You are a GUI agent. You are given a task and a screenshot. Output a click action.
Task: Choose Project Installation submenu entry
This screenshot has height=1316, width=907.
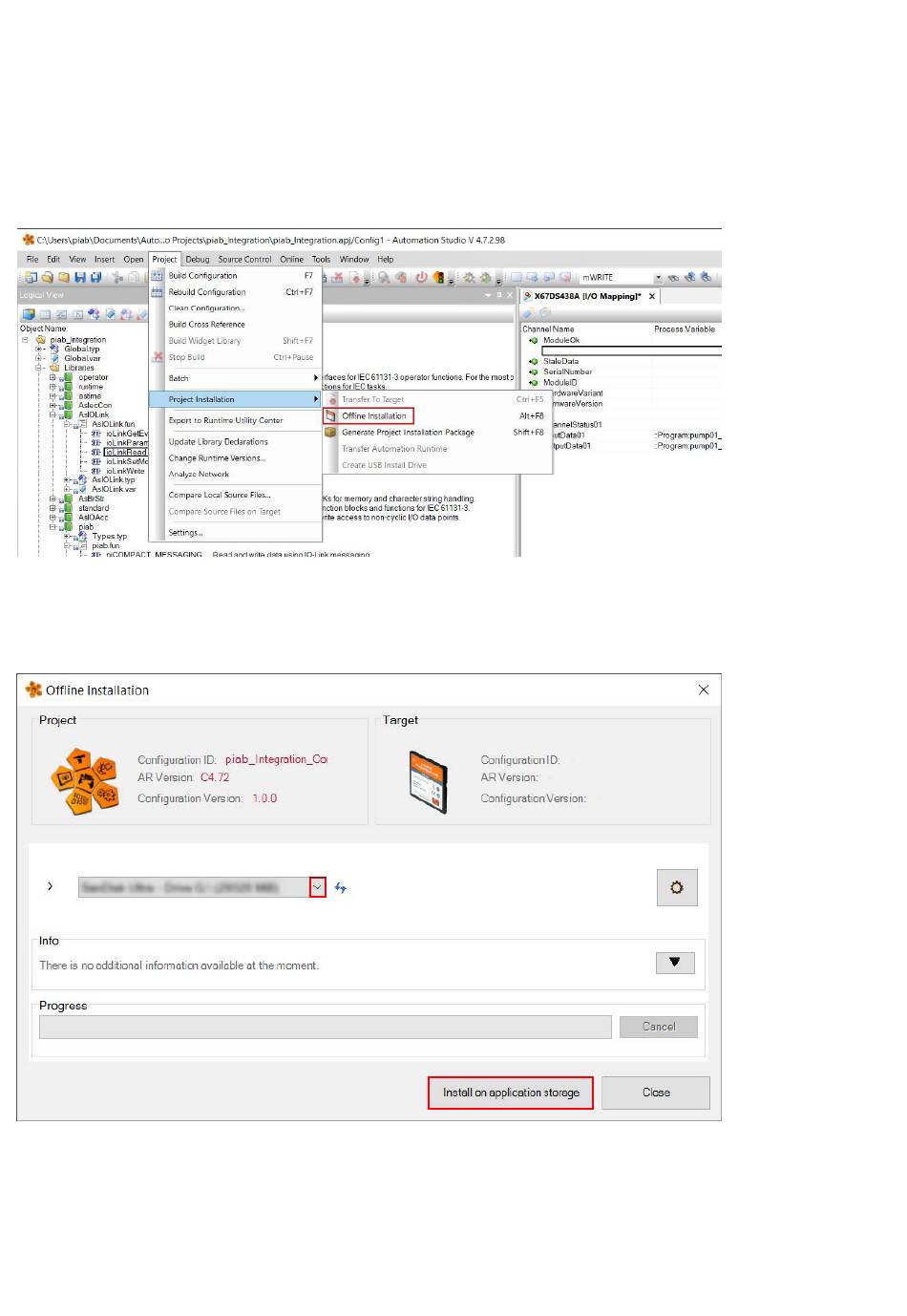235,399
